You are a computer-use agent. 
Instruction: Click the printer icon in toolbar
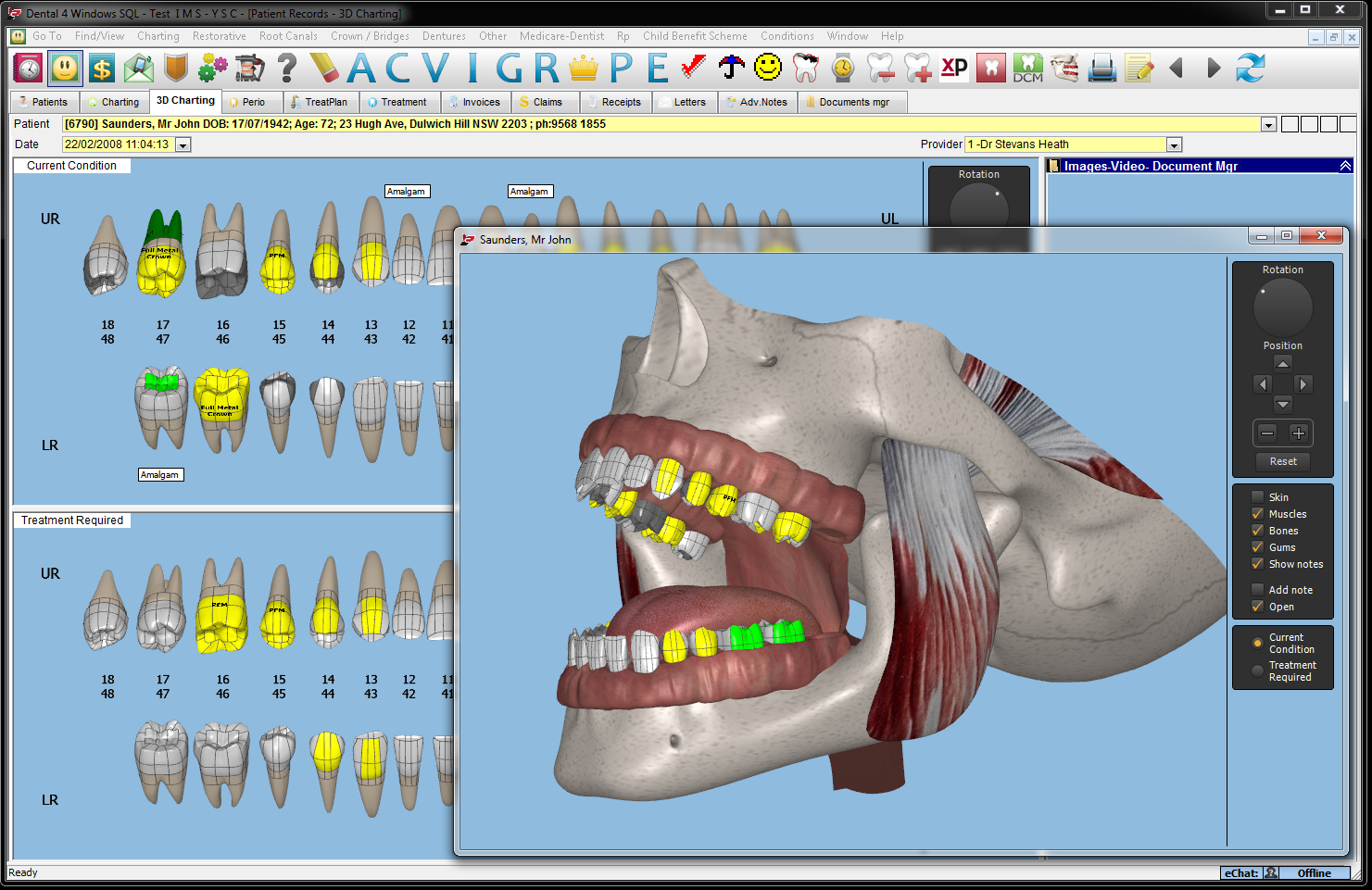point(1101,69)
